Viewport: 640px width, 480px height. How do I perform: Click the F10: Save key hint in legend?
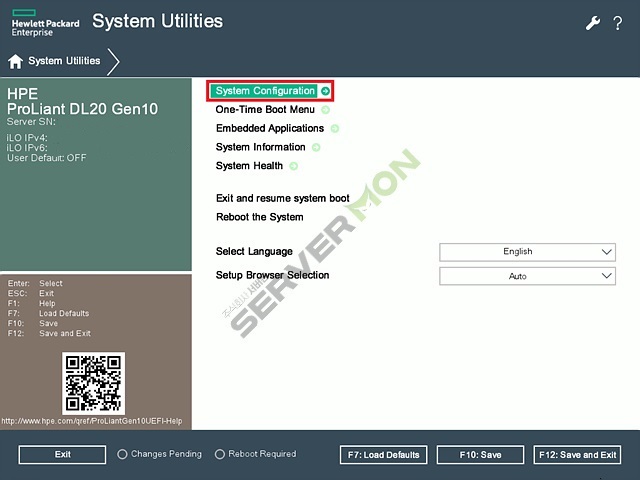coord(33,324)
